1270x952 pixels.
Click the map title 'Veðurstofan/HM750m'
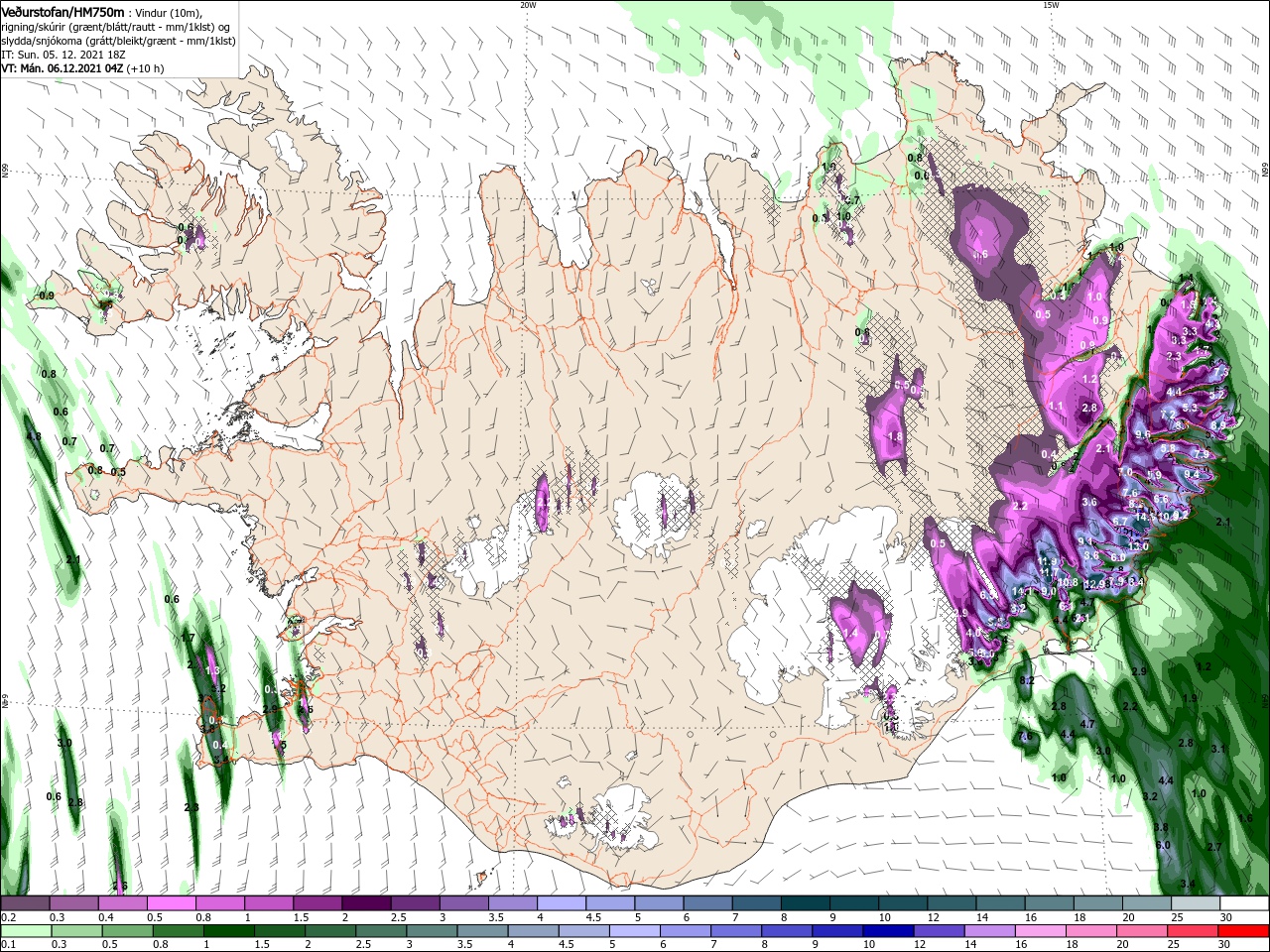[x=63, y=11]
